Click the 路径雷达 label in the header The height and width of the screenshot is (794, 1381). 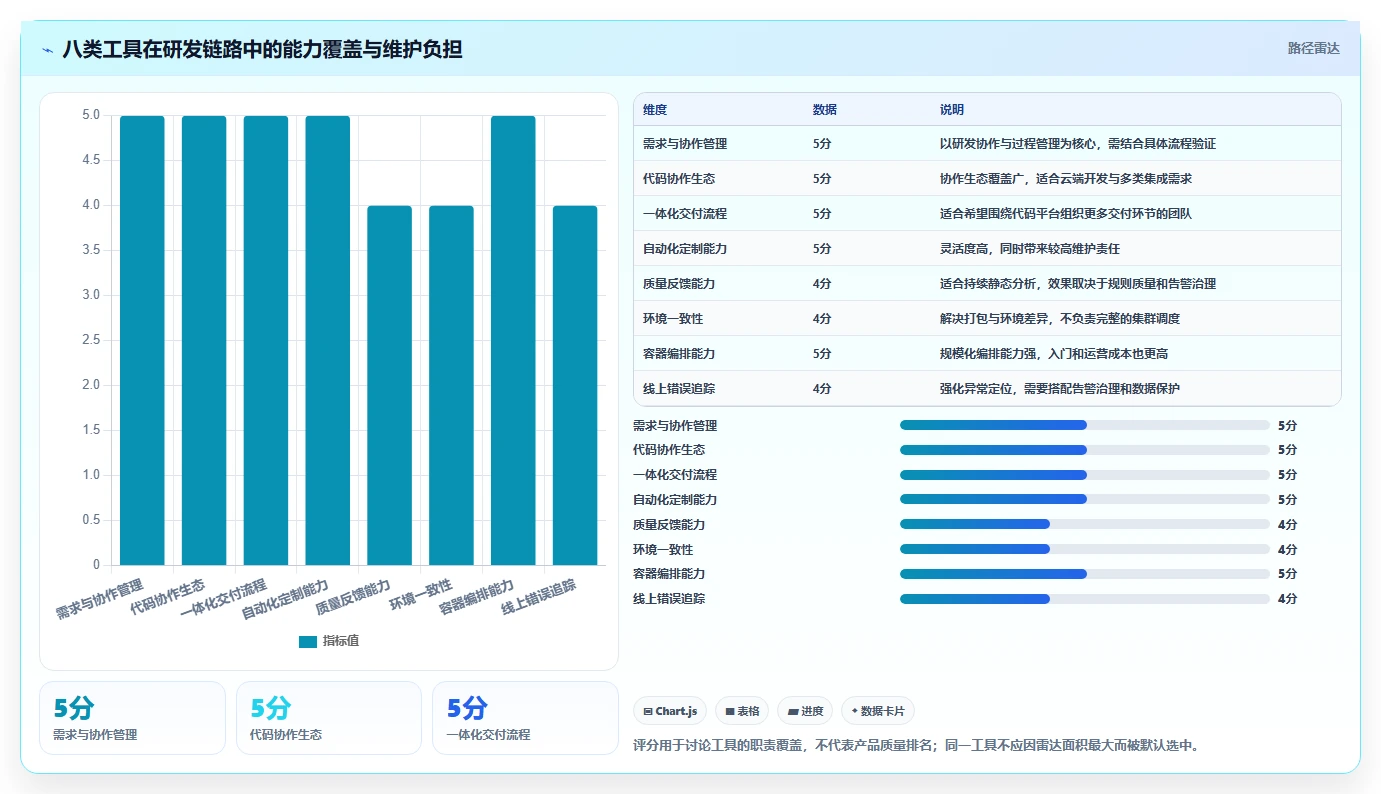coord(1313,48)
